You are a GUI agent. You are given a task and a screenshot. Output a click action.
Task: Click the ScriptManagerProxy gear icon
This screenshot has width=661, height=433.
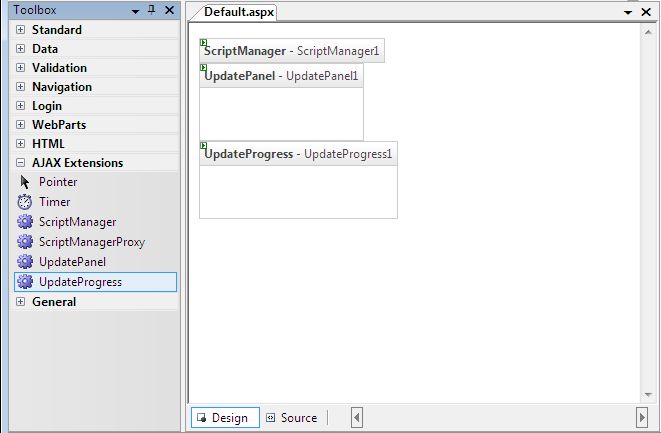click(x=25, y=242)
